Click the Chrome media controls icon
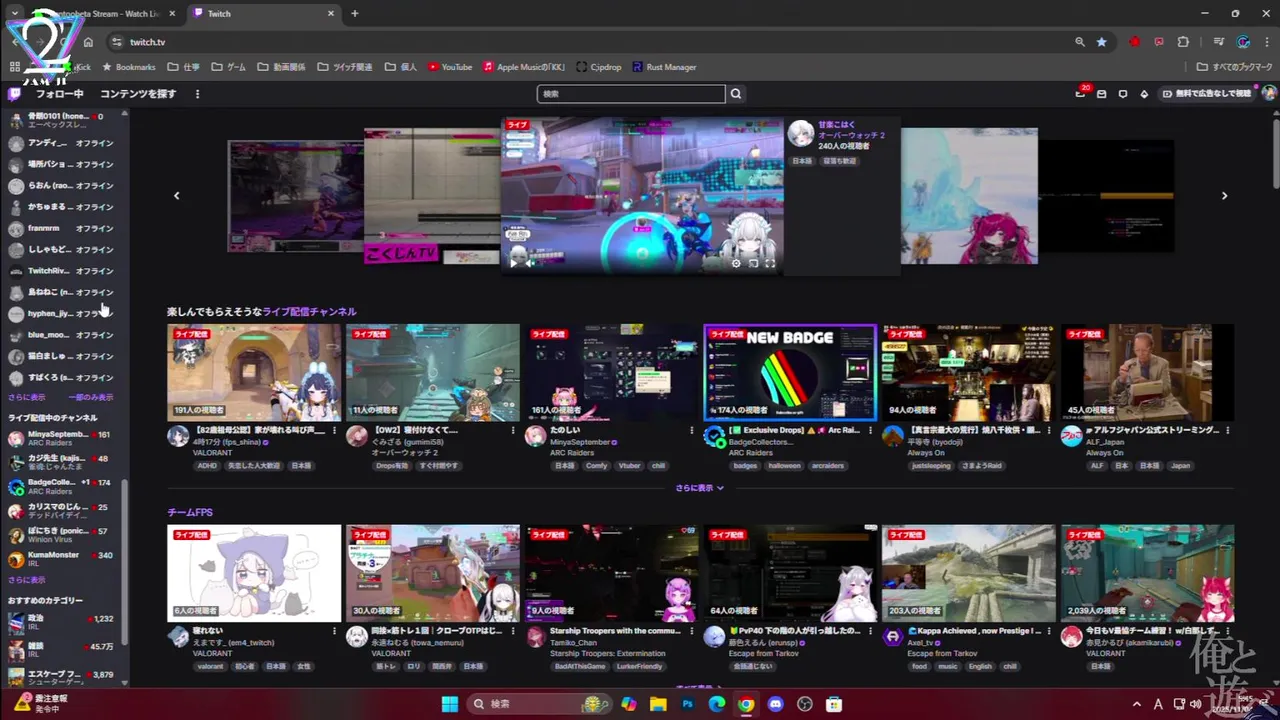This screenshot has width=1280, height=720. pyautogui.click(x=1218, y=42)
